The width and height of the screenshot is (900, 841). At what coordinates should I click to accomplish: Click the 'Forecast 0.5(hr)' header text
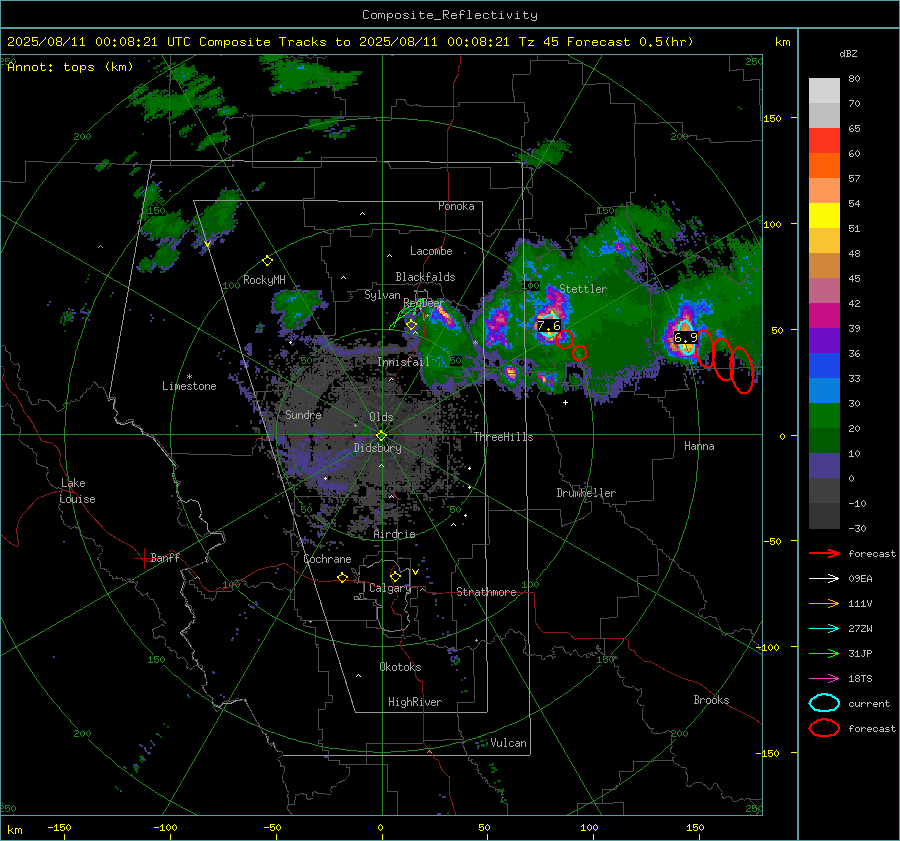pyautogui.click(x=630, y=42)
